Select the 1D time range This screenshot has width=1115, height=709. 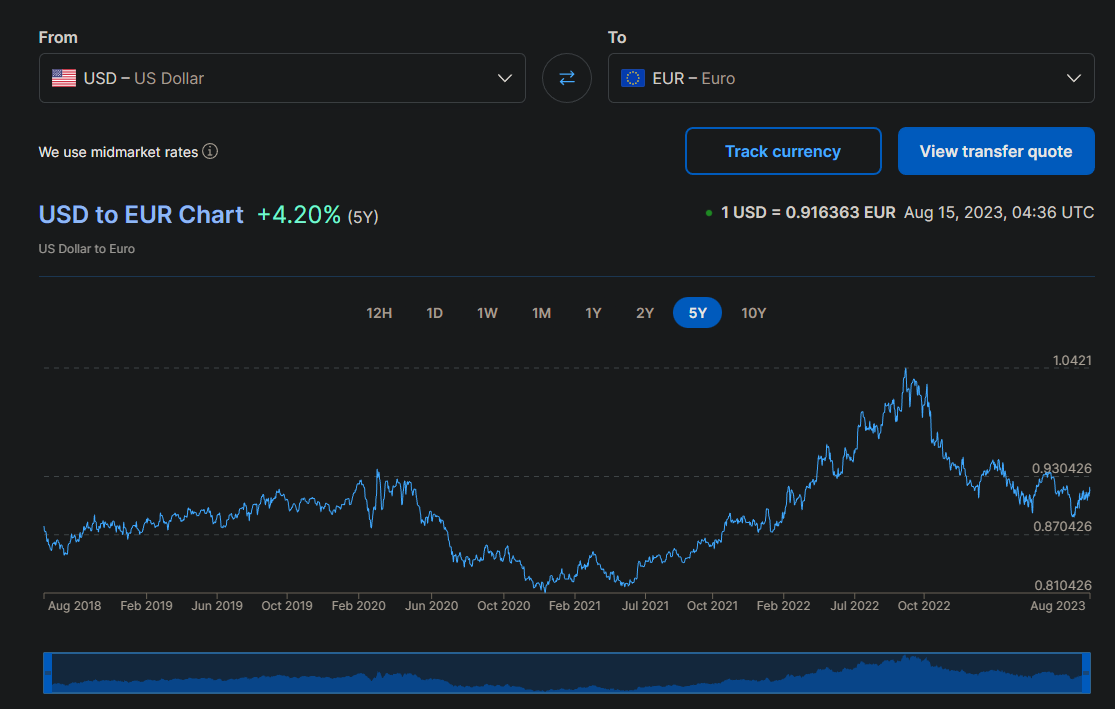tap(434, 313)
